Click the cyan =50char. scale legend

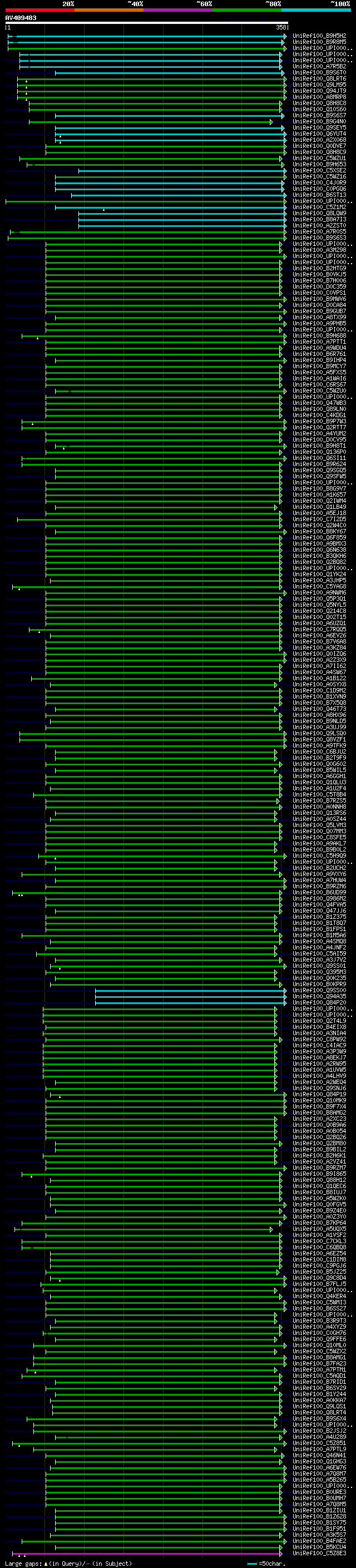coord(266,1564)
